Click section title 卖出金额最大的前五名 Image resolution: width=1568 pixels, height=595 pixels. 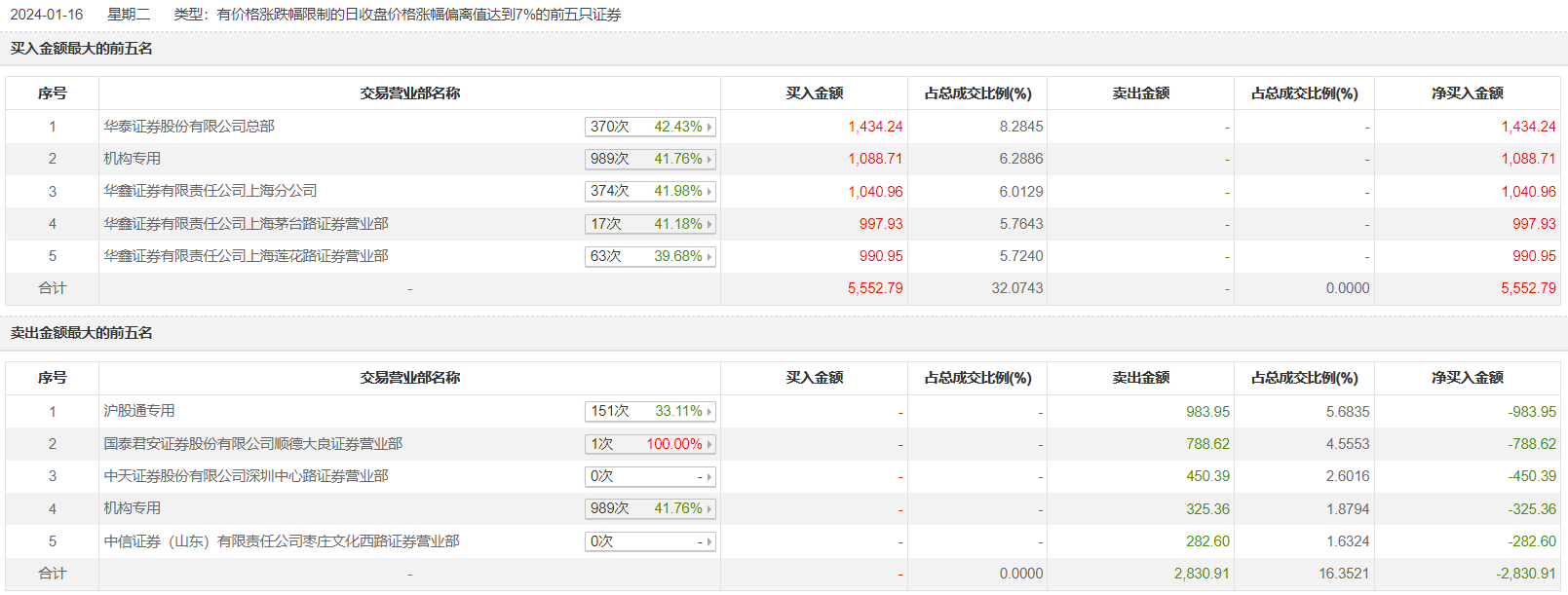pyautogui.click(x=82, y=333)
